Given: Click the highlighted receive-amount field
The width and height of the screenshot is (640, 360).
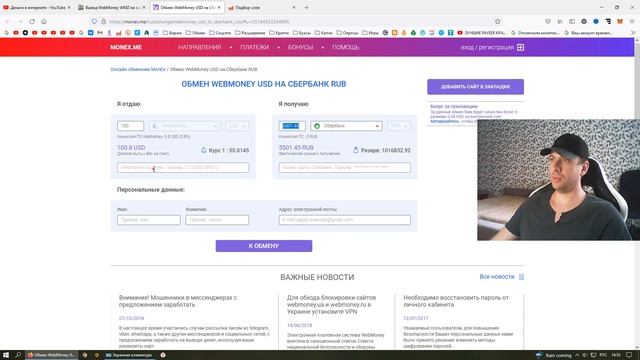Looking at the screenshot, I should pos(292,126).
